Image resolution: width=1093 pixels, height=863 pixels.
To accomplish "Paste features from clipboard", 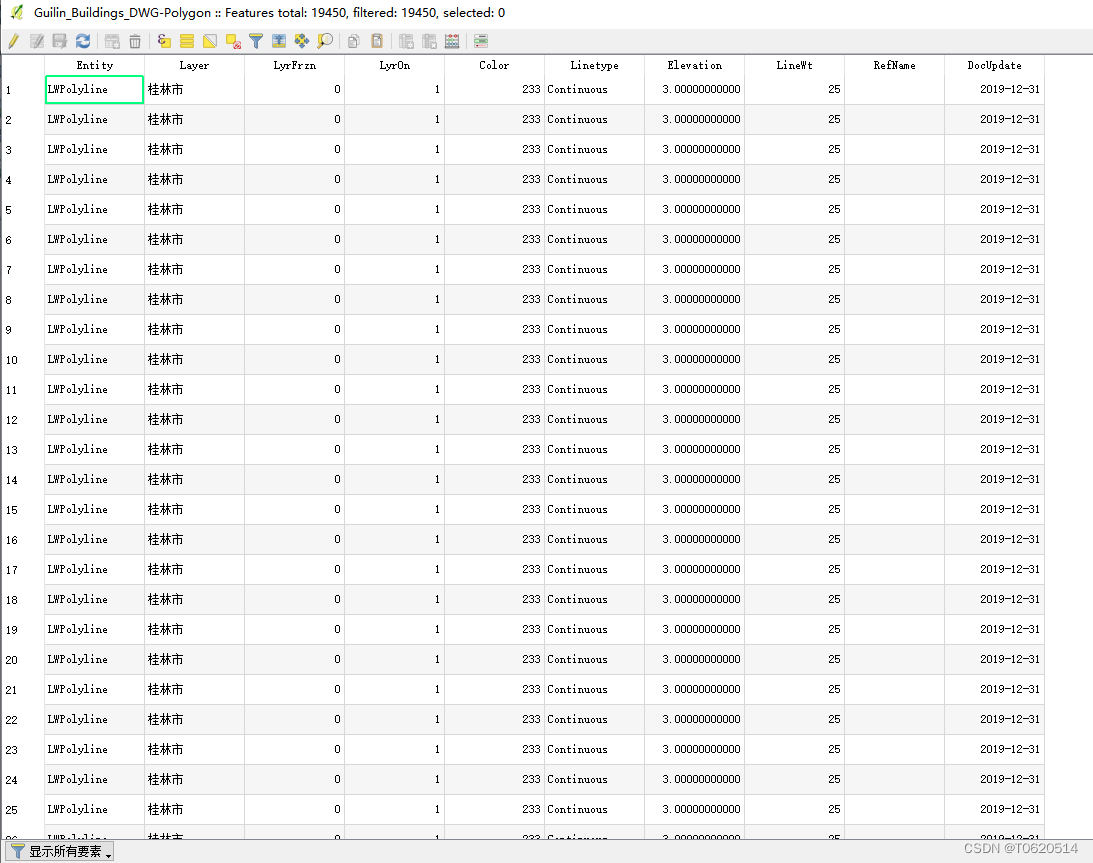I will point(377,41).
